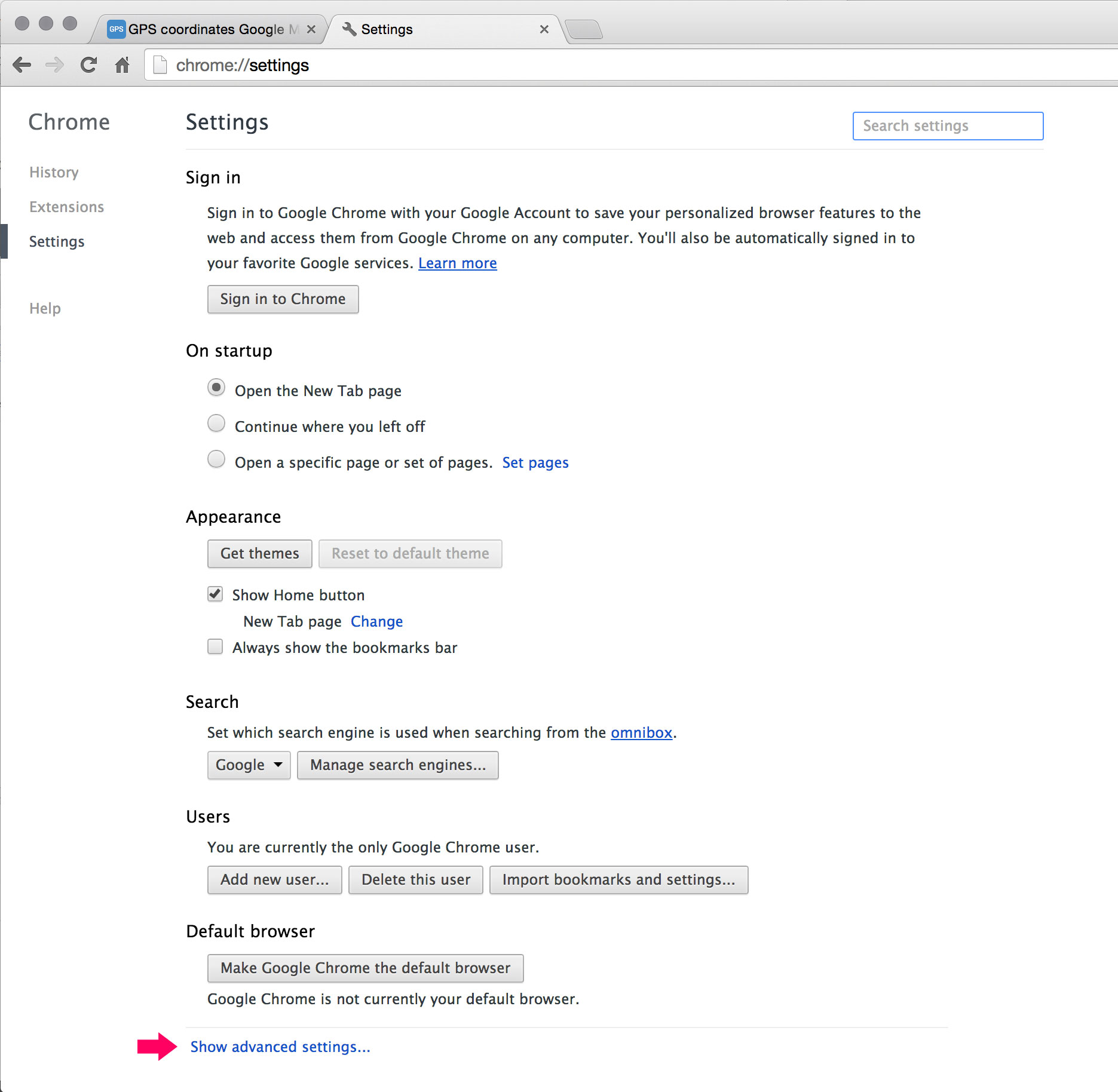Click Delete this user button
The height and width of the screenshot is (1092, 1118).
(415, 879)
